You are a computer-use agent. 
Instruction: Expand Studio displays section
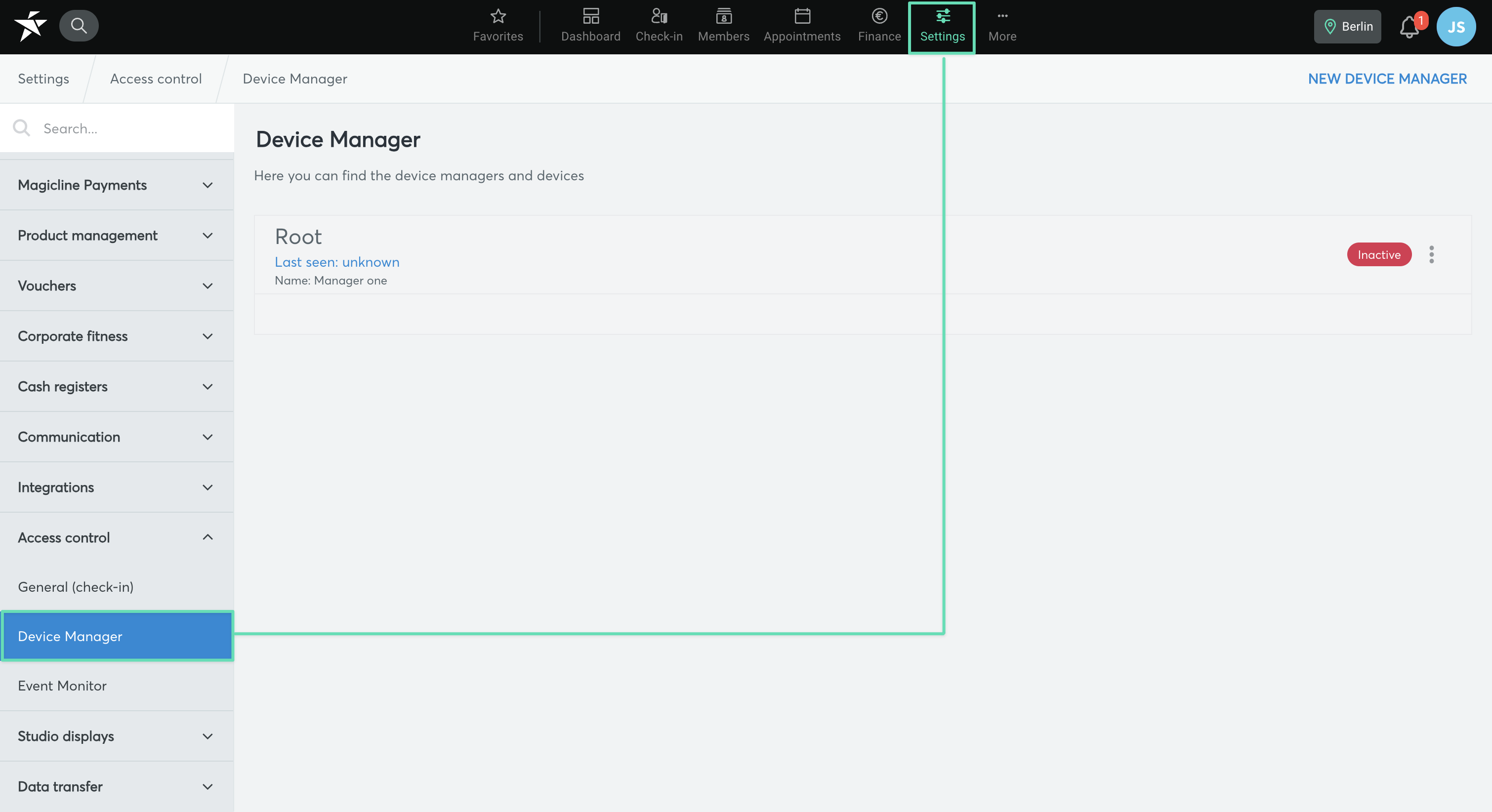[x=117, y=736]
